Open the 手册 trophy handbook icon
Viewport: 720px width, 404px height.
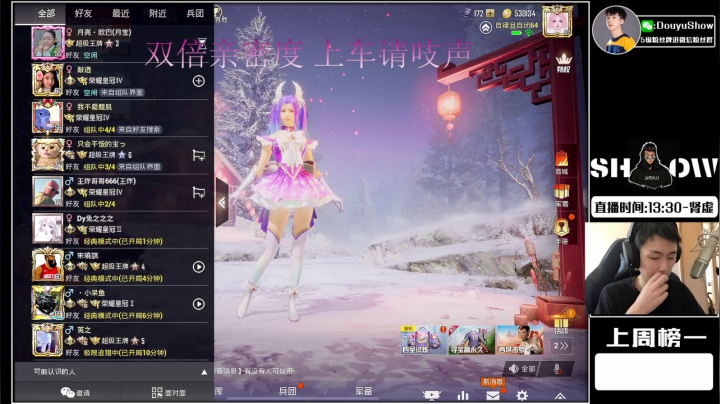[562, 230]
